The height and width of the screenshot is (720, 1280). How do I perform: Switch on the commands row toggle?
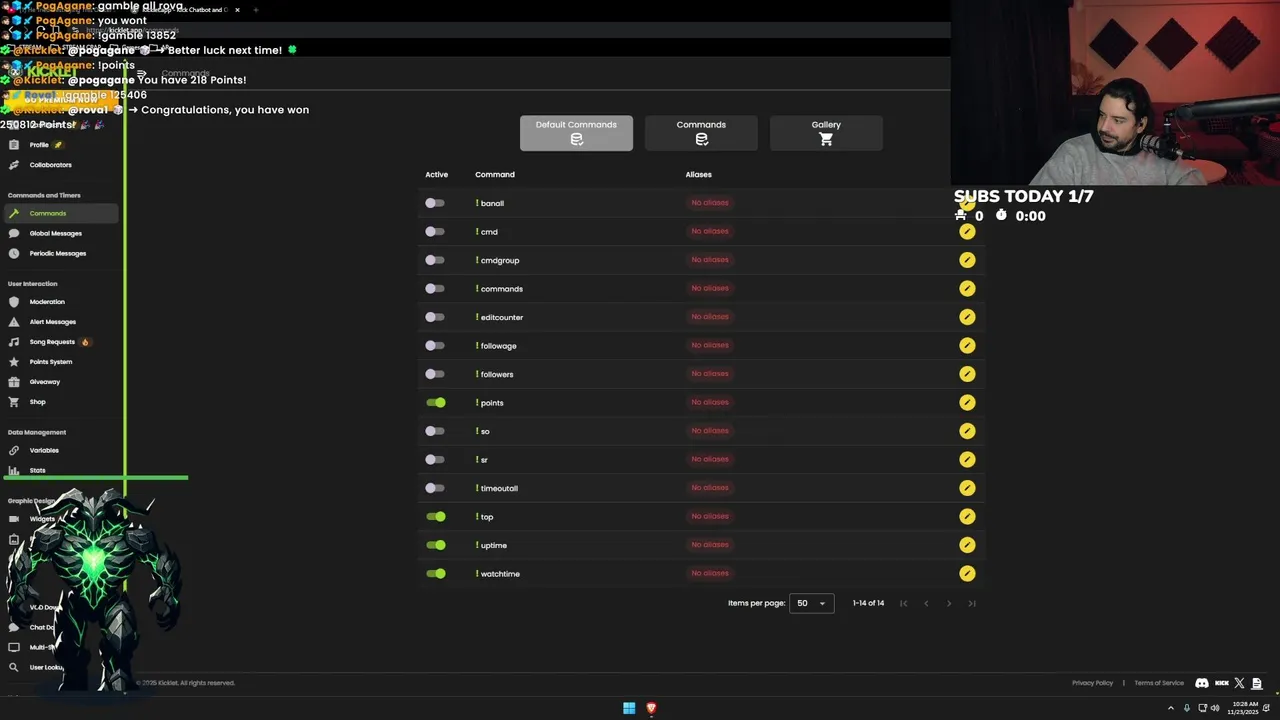click(435, 288)
